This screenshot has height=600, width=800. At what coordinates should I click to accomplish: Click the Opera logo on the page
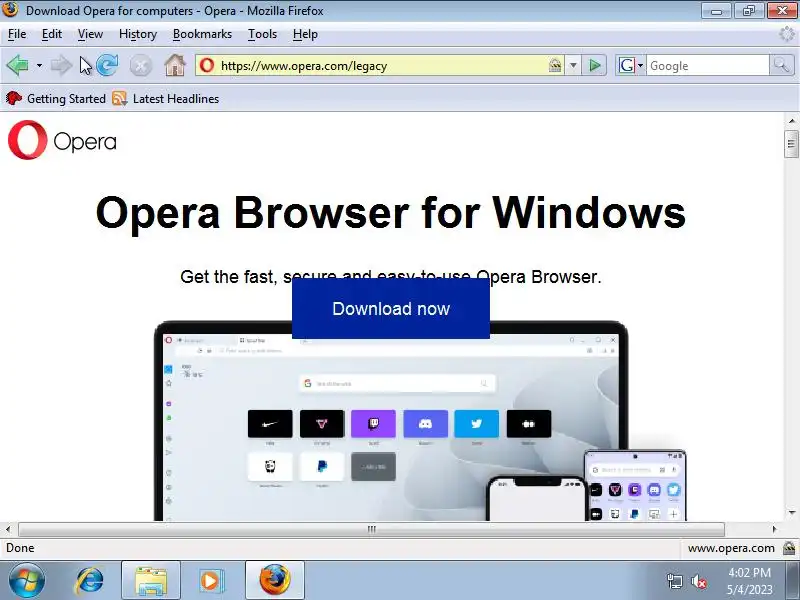click(x=62, y=140)
